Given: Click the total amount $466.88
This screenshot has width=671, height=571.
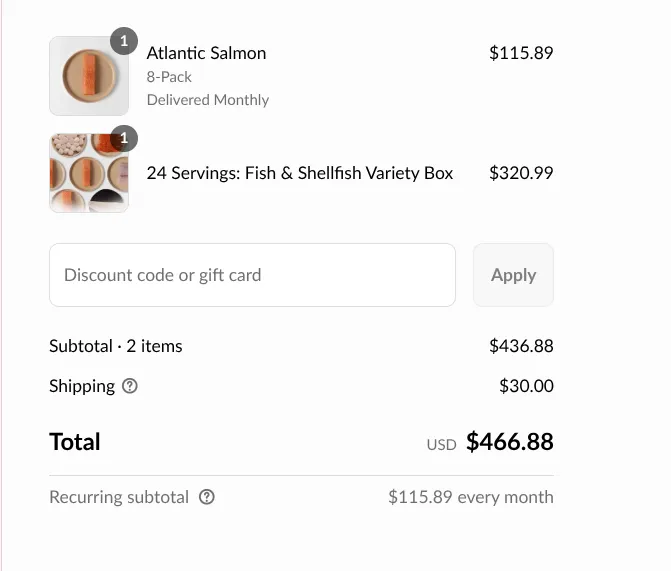Looking at the screenshot, I should (509, 442).
